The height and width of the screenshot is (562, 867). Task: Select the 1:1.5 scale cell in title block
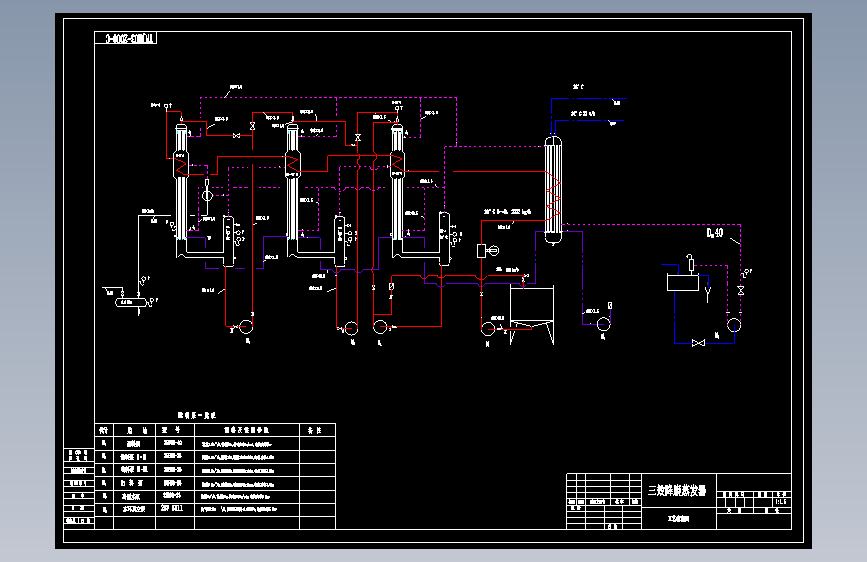[x=780, y=502]
